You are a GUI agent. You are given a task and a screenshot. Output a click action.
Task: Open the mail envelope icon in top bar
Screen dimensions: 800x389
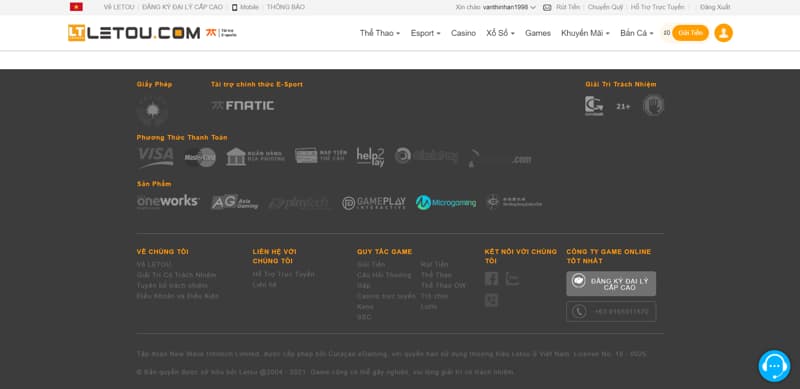547,7
